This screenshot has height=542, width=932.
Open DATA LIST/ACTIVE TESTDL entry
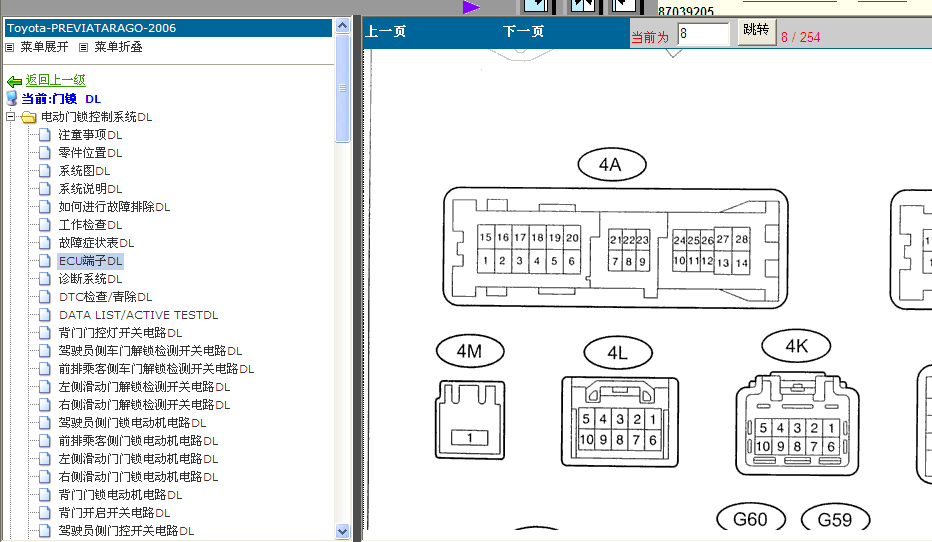pyautogui.click(x=138, y=315)
